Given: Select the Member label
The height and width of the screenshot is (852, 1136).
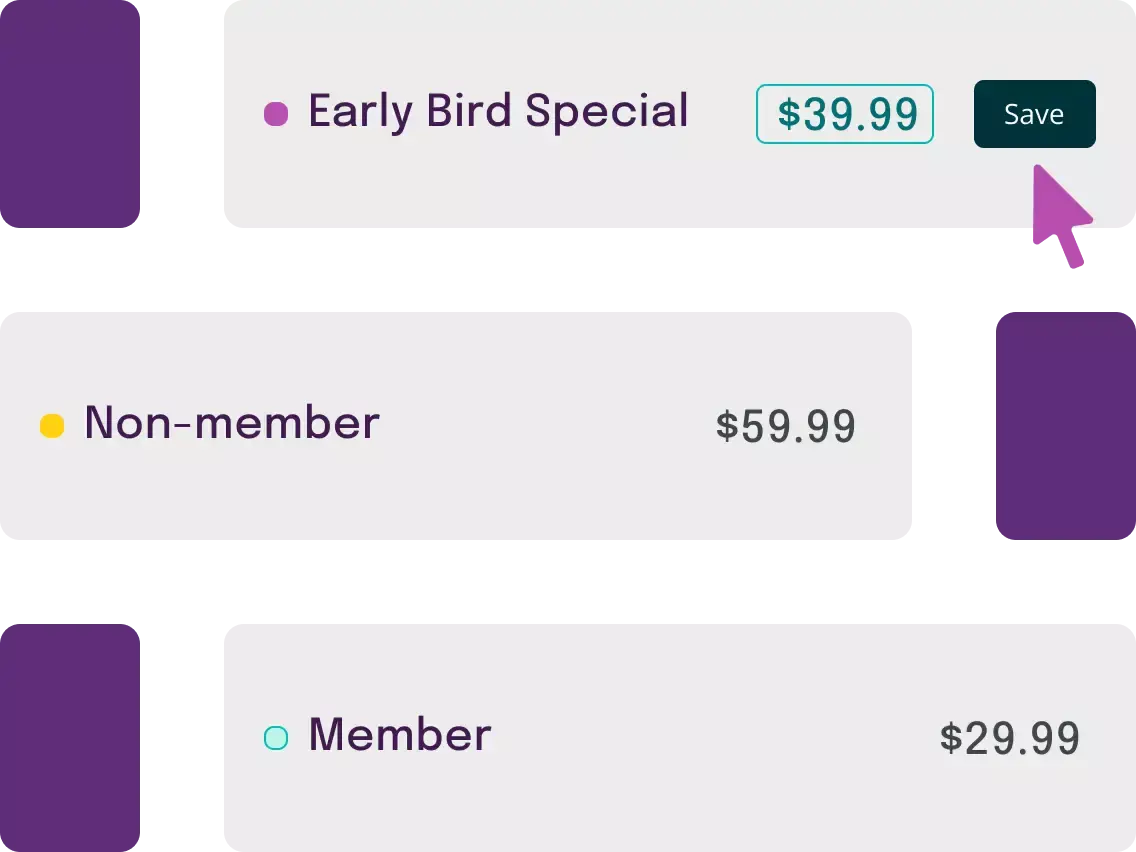Looking at the screenshot, I should click(400, 736).
